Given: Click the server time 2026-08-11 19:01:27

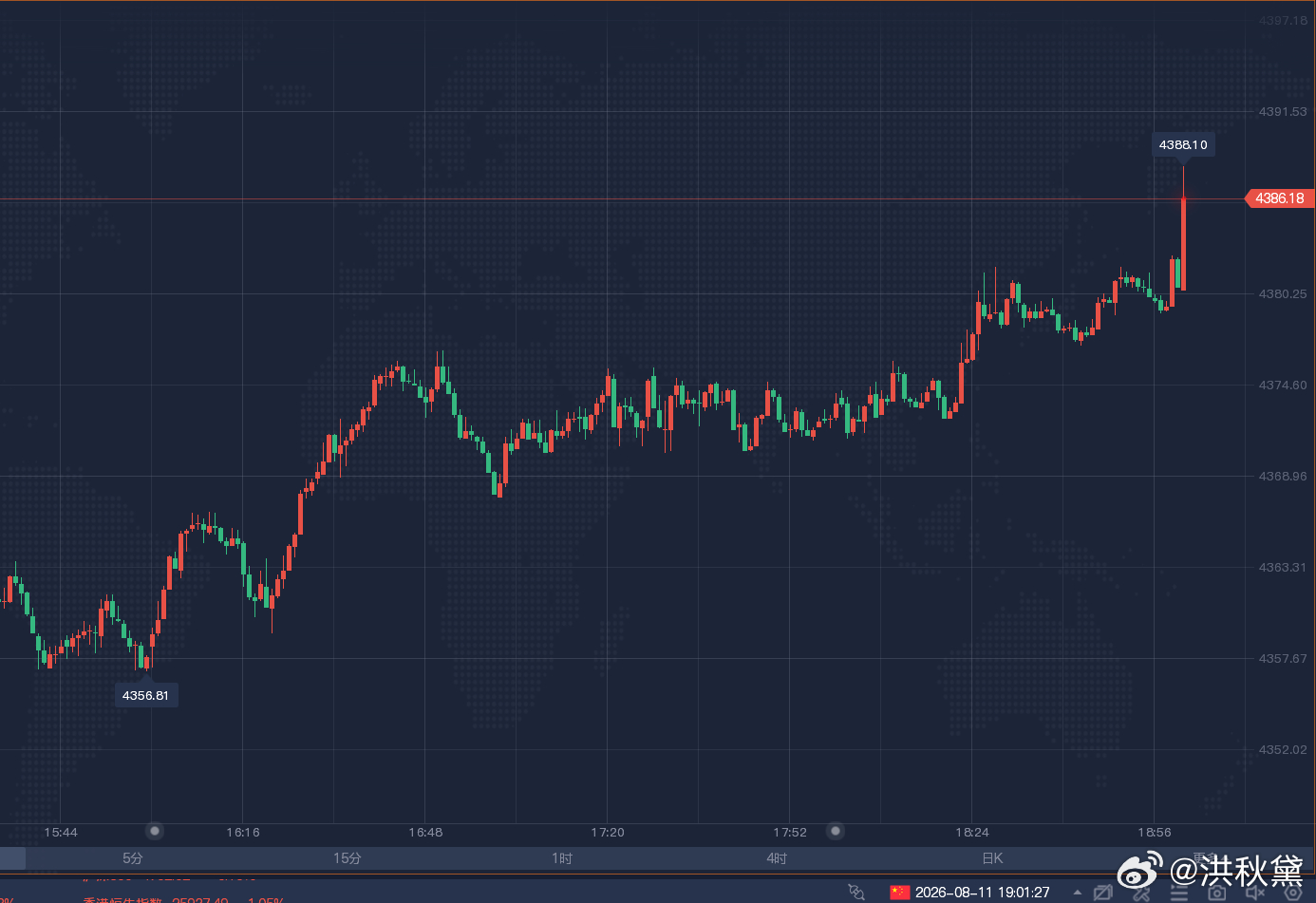Looking at the screenshot, I should pyautogui.click(x=982, y=892).
